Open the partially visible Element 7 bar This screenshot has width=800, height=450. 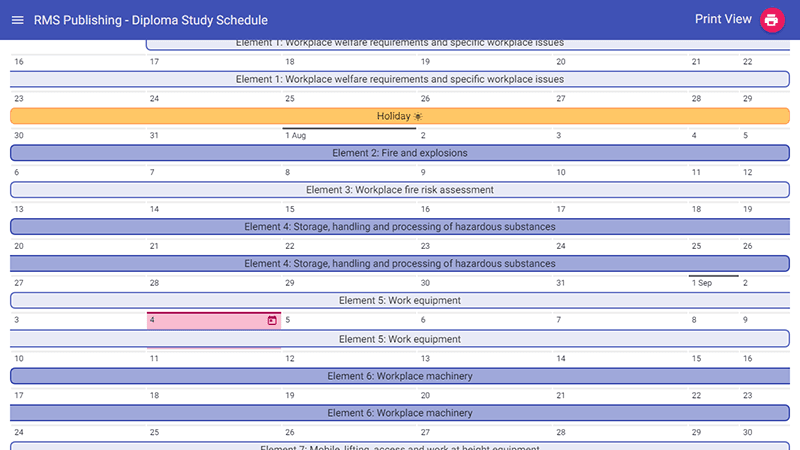[400, 446]
